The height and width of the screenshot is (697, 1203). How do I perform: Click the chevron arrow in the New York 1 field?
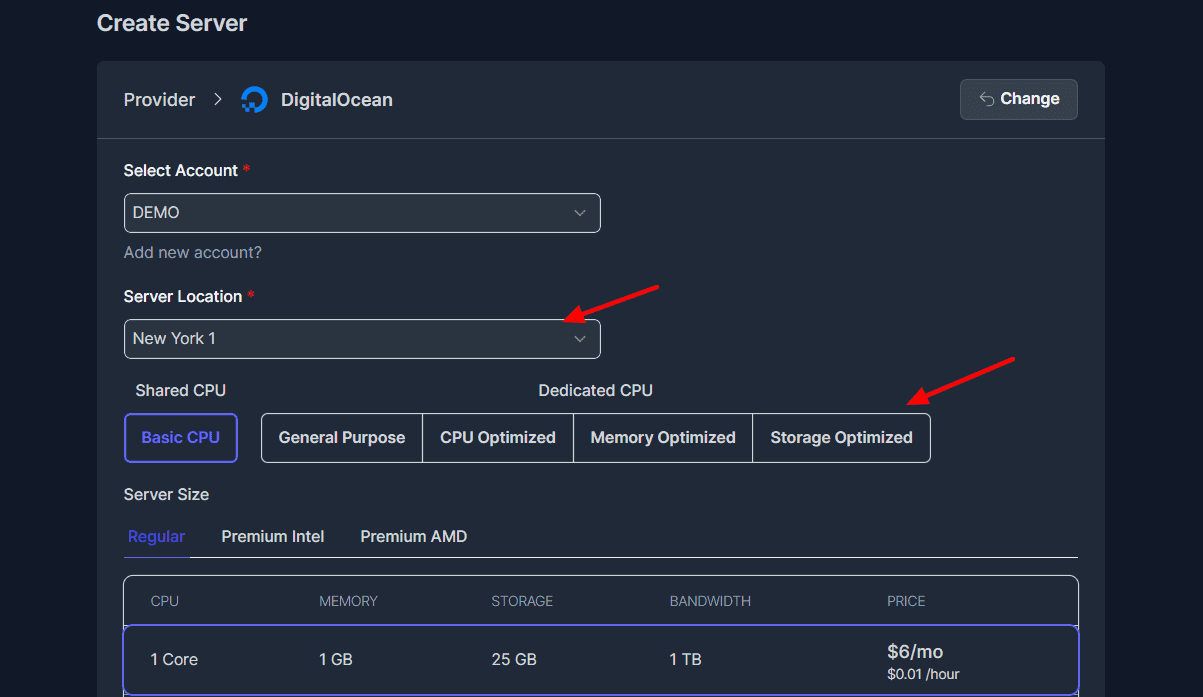pyautogui.click(x=579, y=339)
